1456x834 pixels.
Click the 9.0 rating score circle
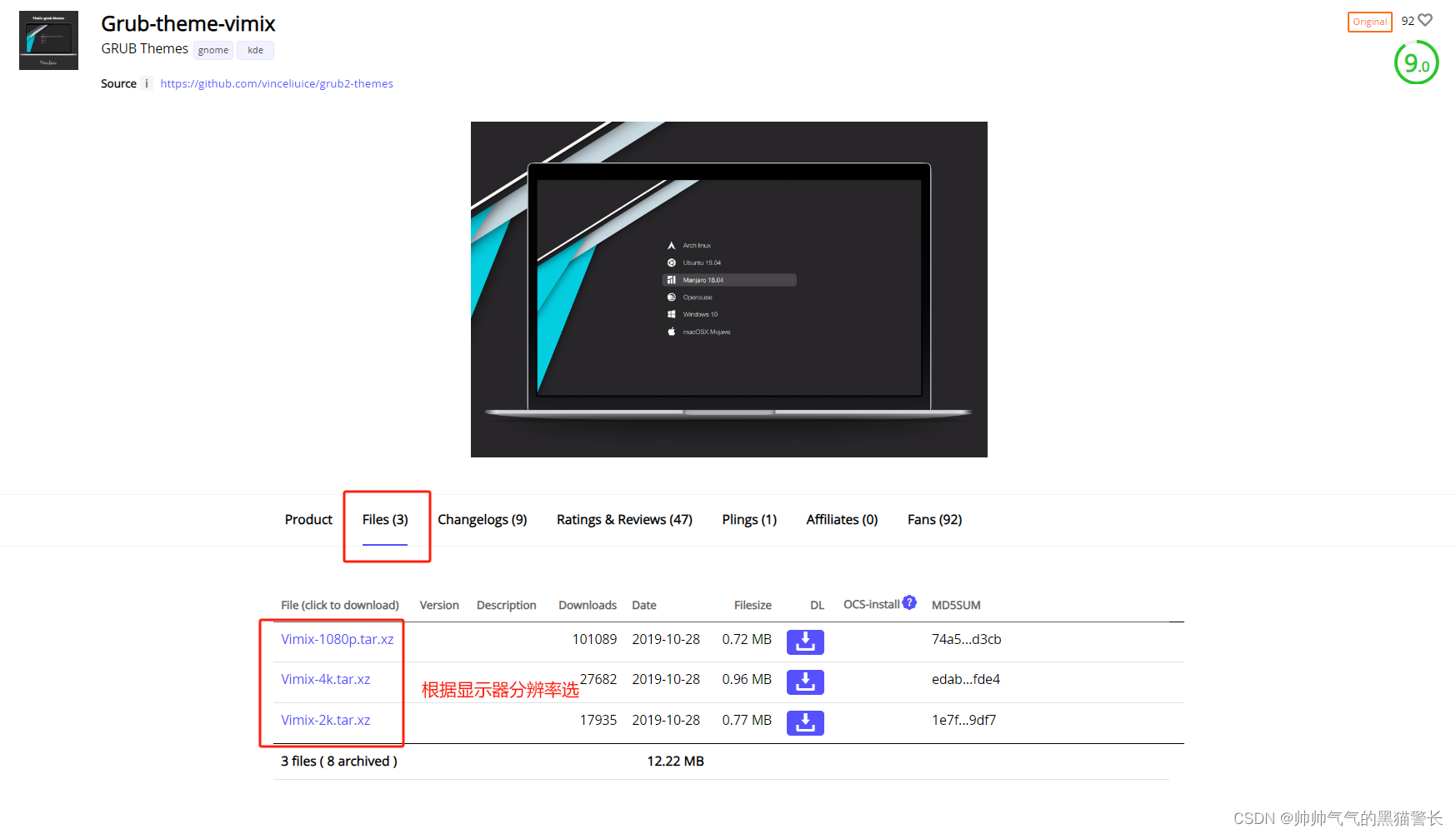pos(1416,62)
